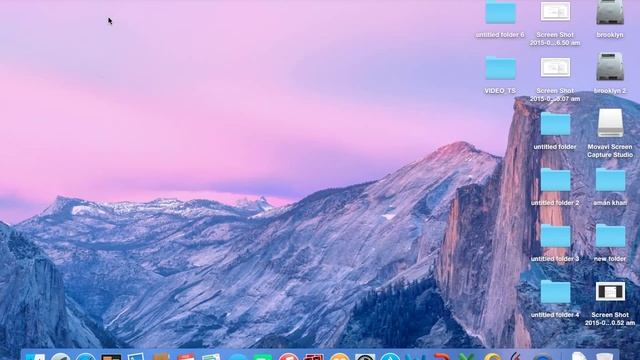Select the Screen Shot file ending 6.50 am
Screen dimensions: 640x360
point(555,11)
